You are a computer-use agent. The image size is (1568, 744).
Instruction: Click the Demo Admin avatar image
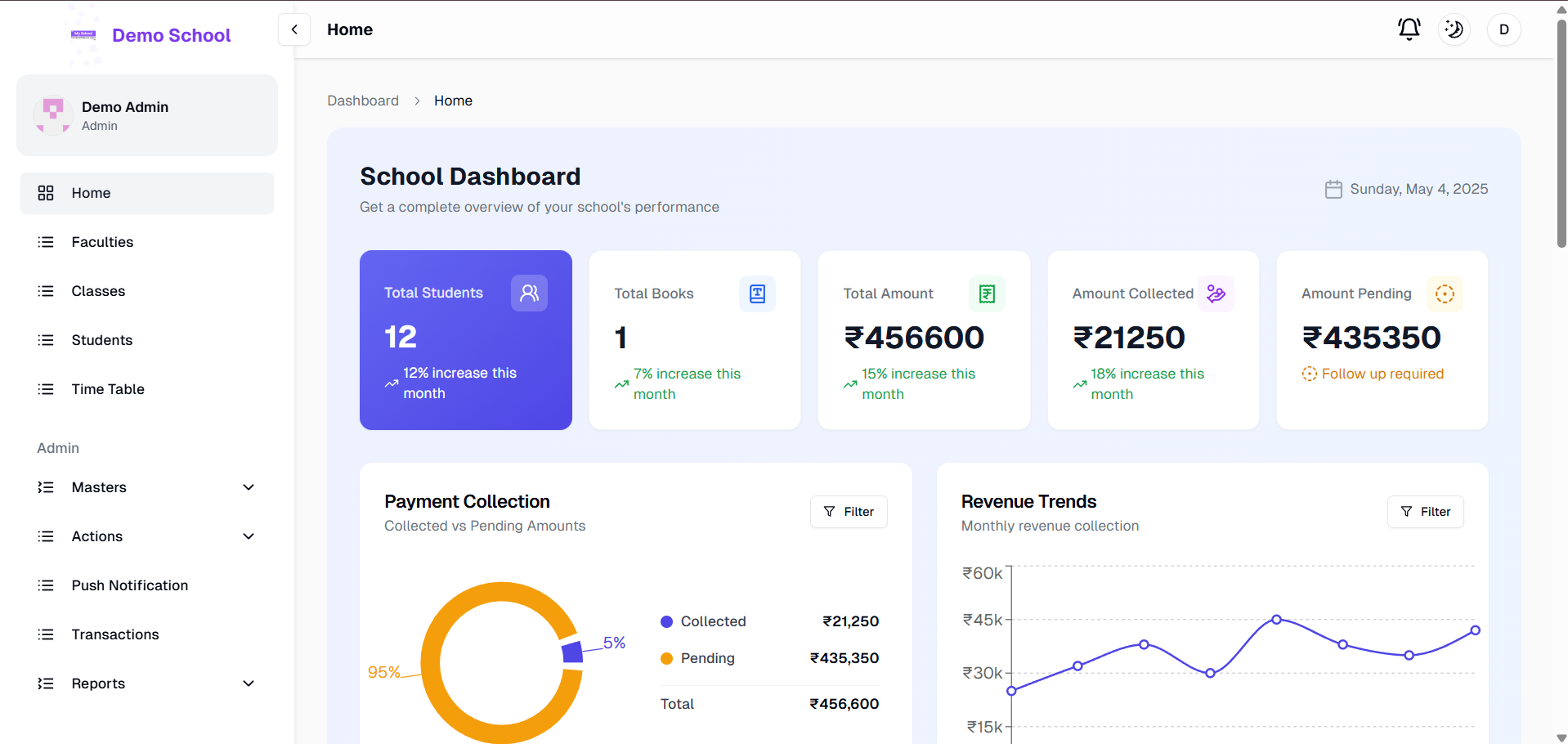click(53, 115)
